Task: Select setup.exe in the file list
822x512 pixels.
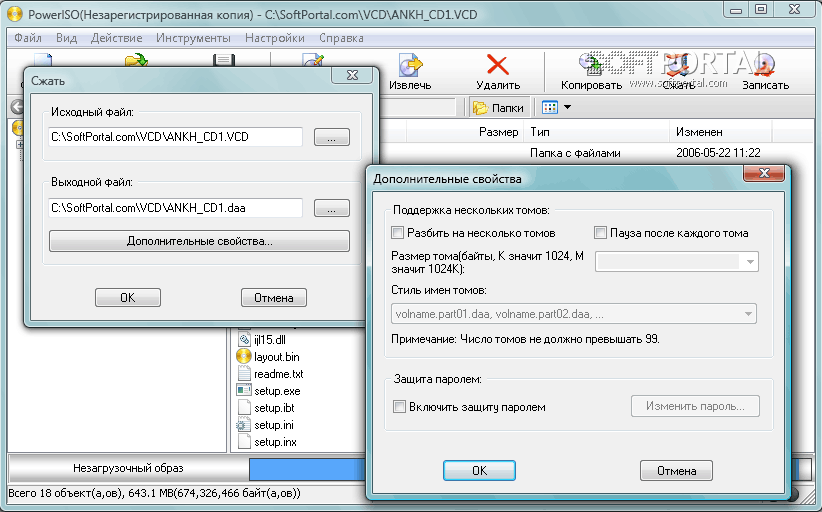Action: [243, 390]
